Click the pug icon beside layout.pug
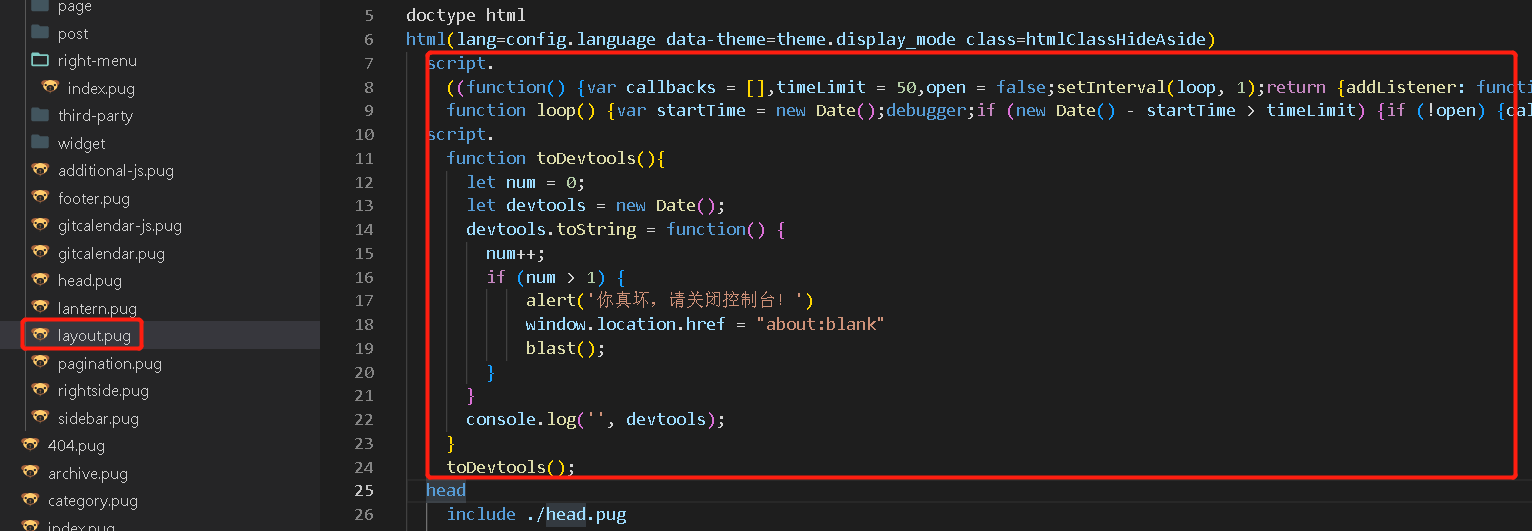 [x=40, y=335]
